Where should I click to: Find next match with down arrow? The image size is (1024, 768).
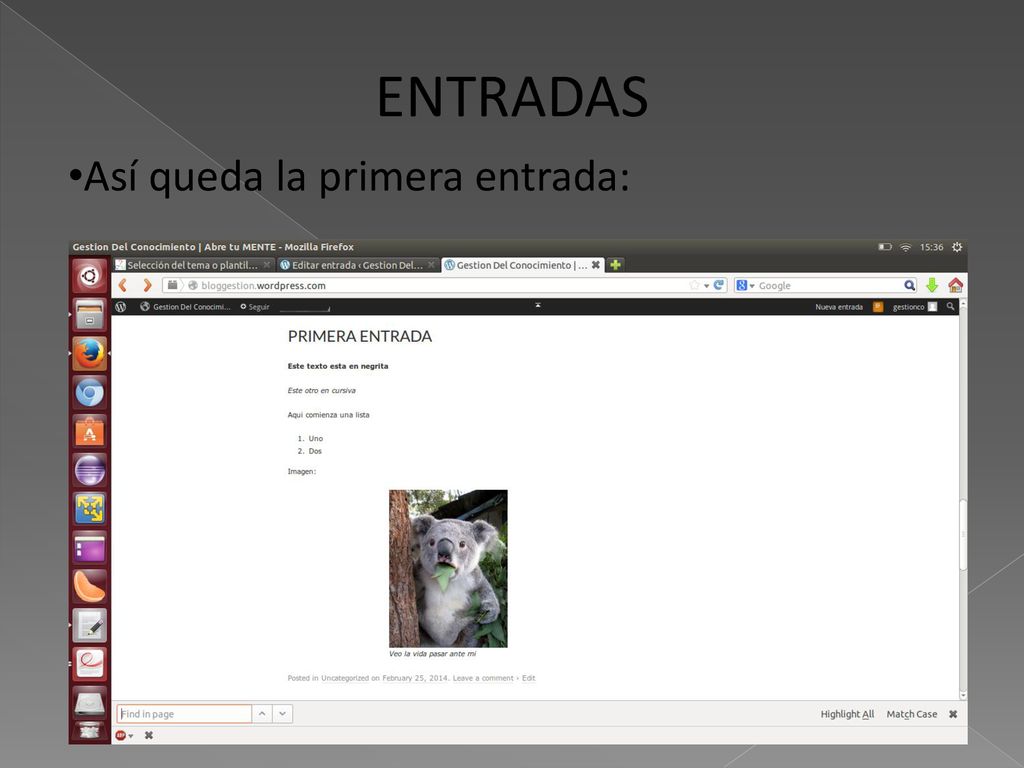(x=282, y=714)
